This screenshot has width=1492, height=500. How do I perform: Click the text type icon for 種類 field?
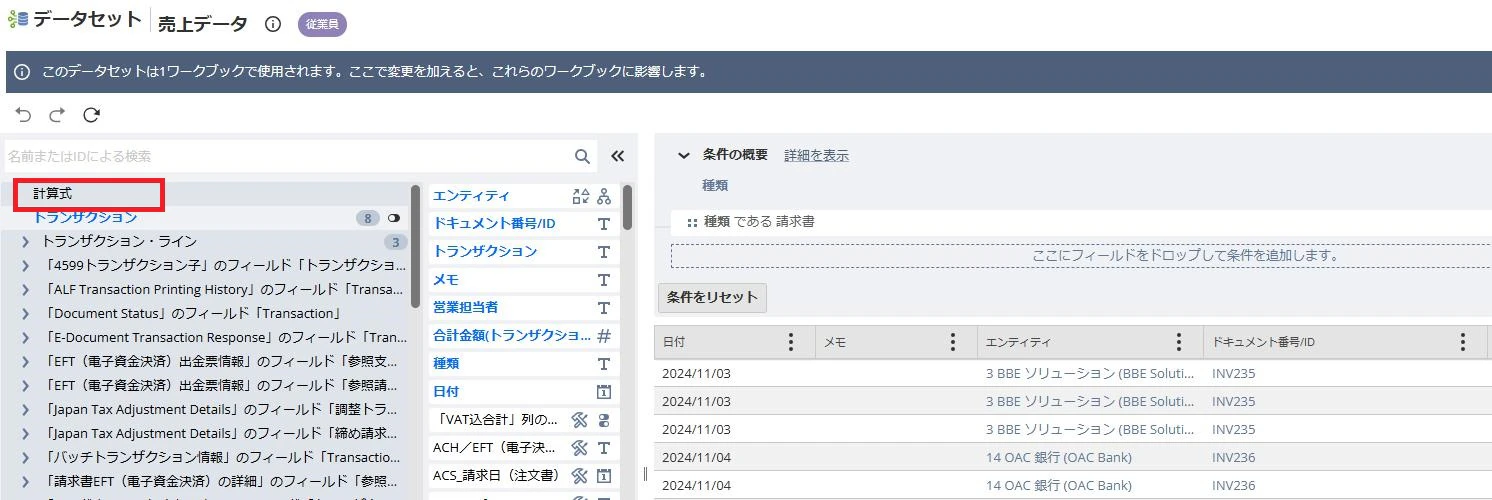click(603, 364)
